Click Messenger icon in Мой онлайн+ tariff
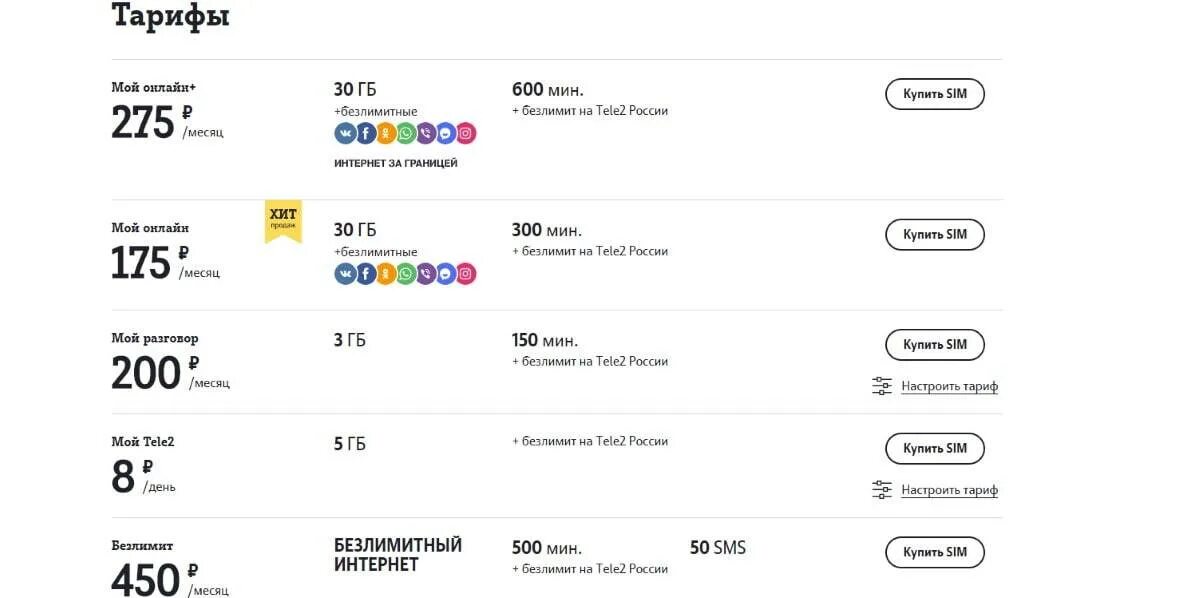Viewport: 1200px width, 598px height. click(445, 133)
